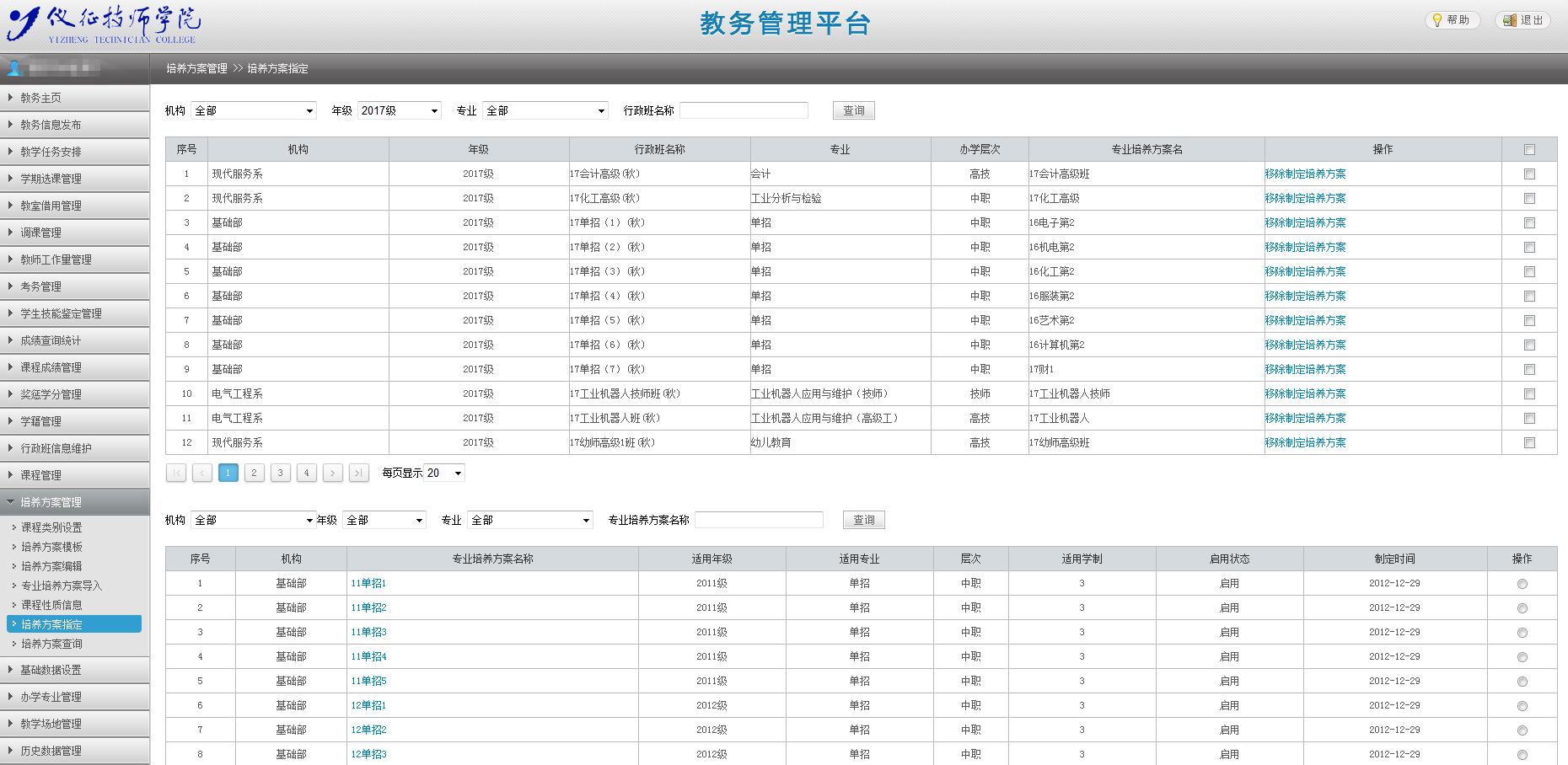1568x765 pixels.
Task: Open the 12单招2 plan link
Action: click(x=368, y=730)
